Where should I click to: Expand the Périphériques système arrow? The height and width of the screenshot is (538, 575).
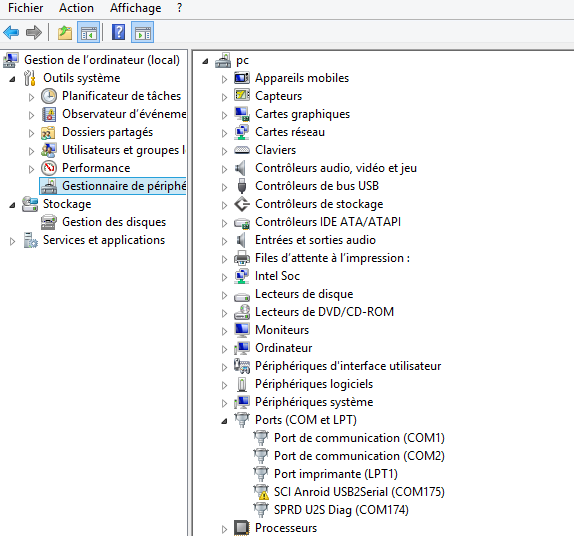click(224, 403)
